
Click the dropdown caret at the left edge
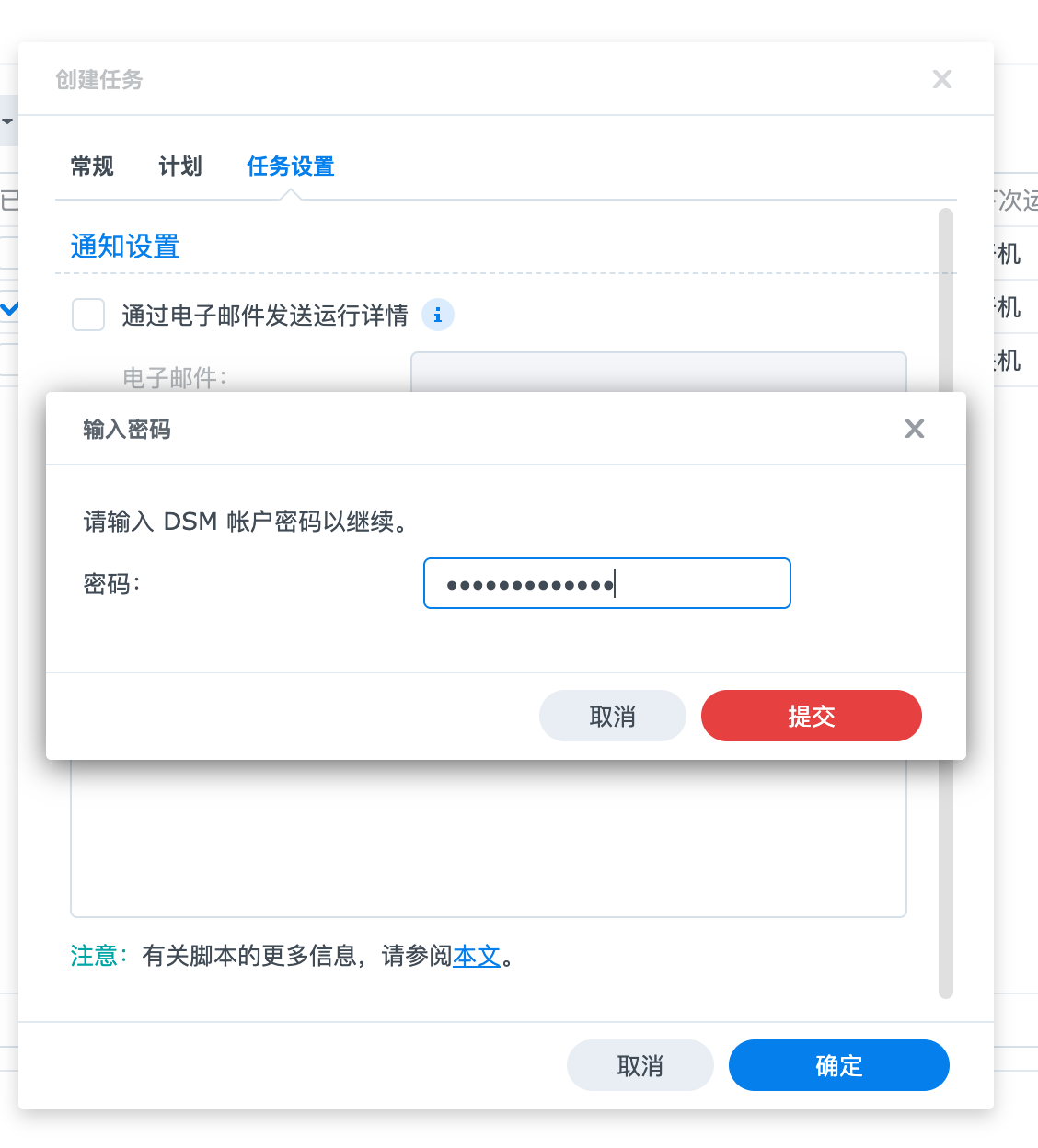coord(7,121)
